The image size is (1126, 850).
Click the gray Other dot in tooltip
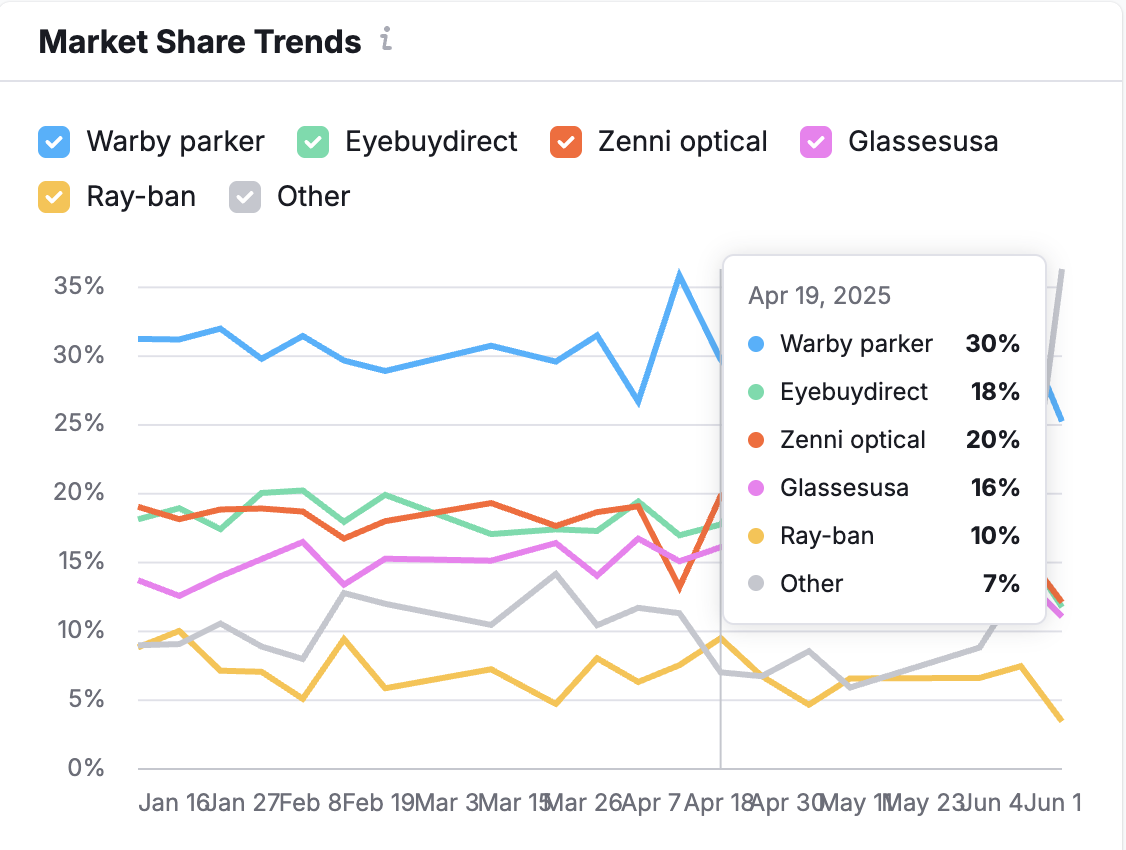[x=756, y=584]
